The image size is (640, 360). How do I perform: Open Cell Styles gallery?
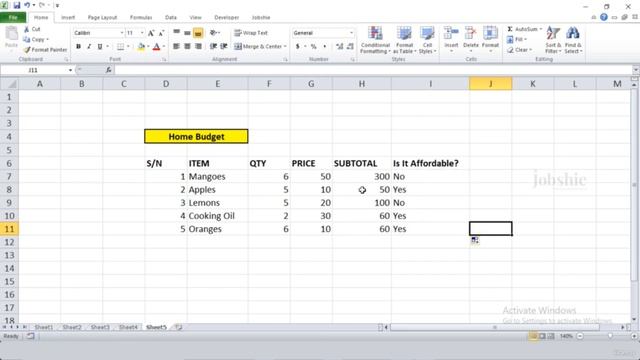coord(427,40)
